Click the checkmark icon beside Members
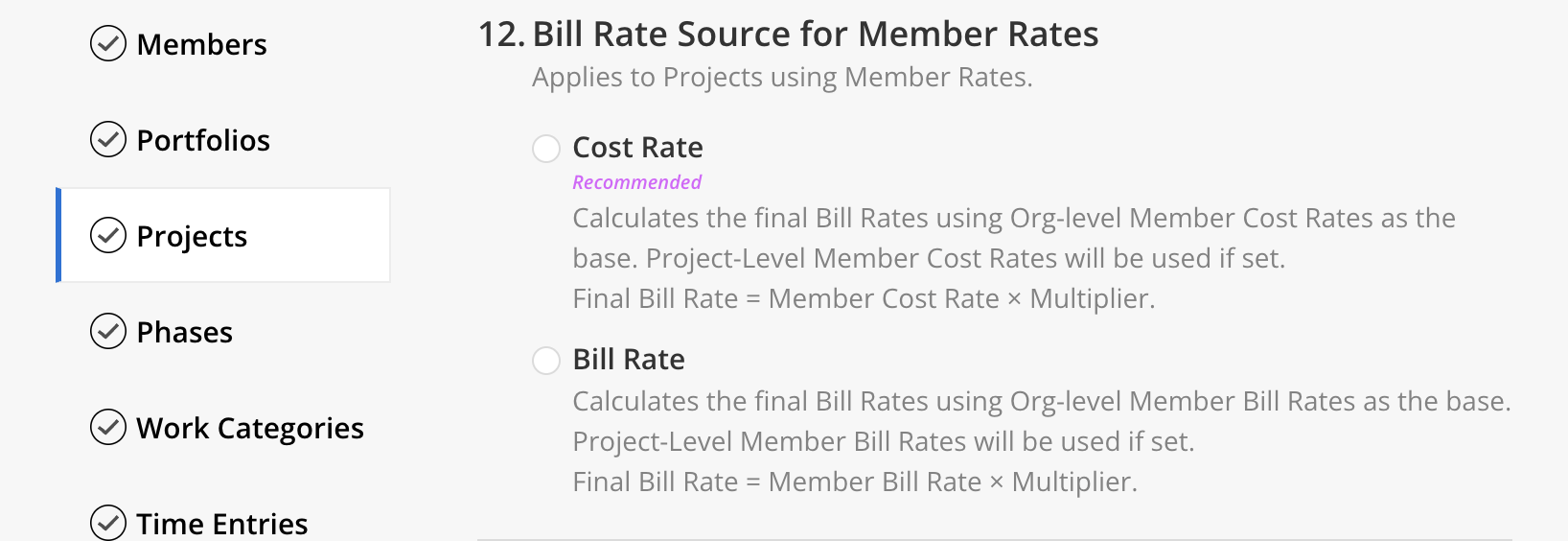 [x=108, y=43]
